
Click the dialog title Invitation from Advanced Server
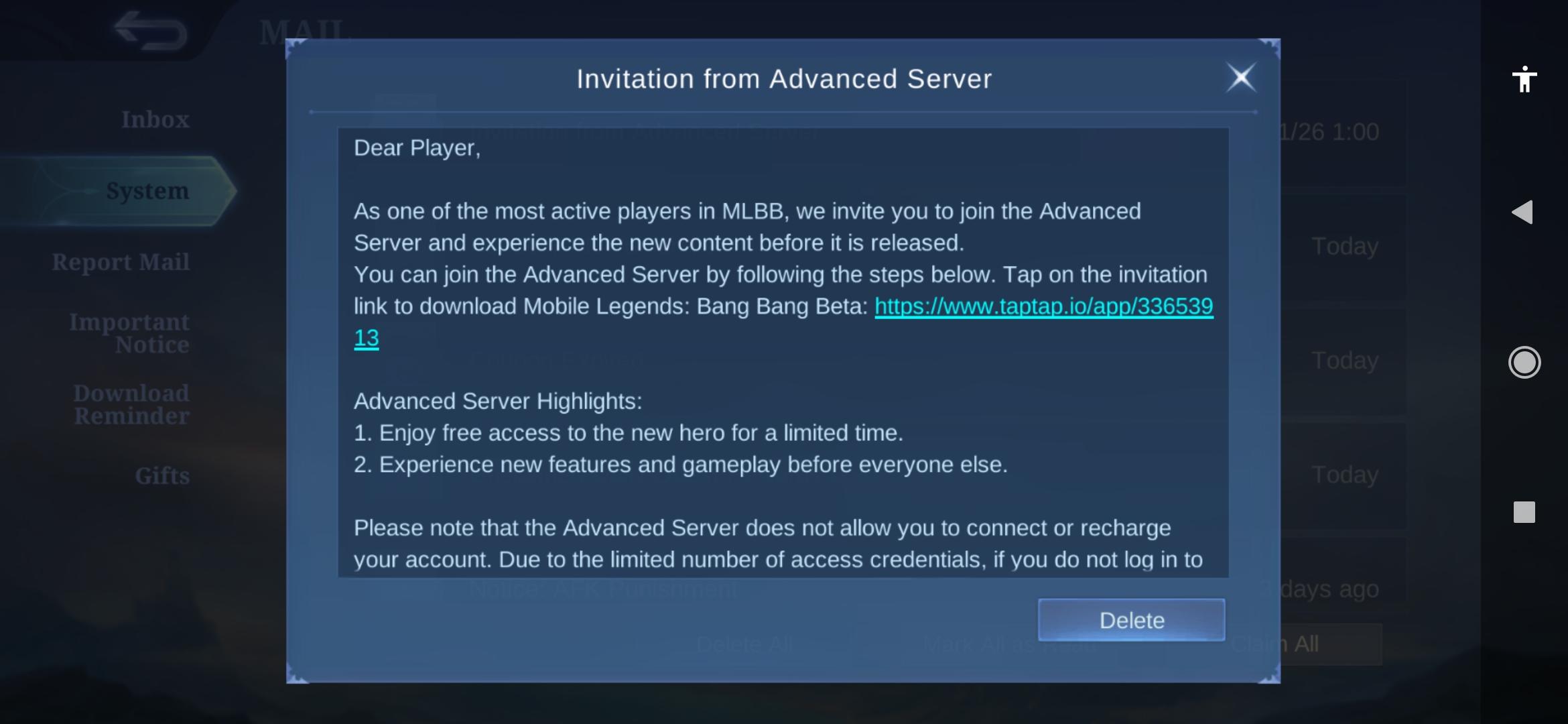coord(784,78)
